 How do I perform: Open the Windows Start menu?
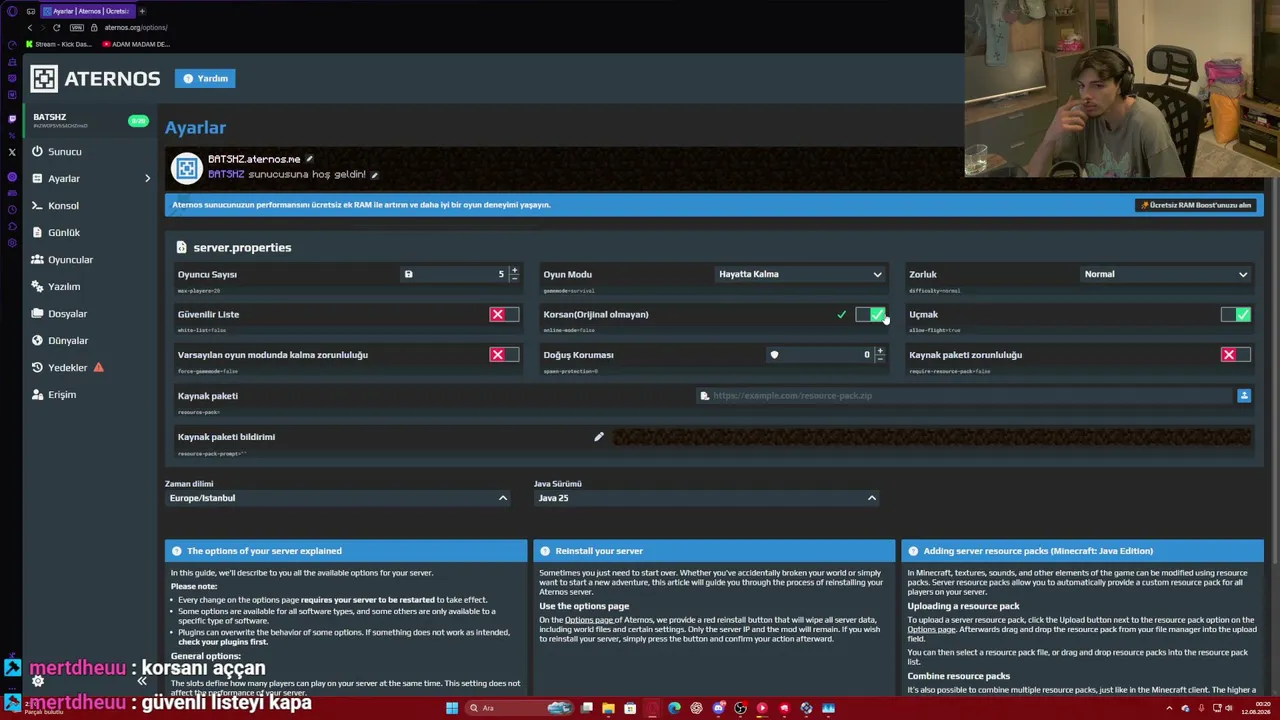point(452,709)
